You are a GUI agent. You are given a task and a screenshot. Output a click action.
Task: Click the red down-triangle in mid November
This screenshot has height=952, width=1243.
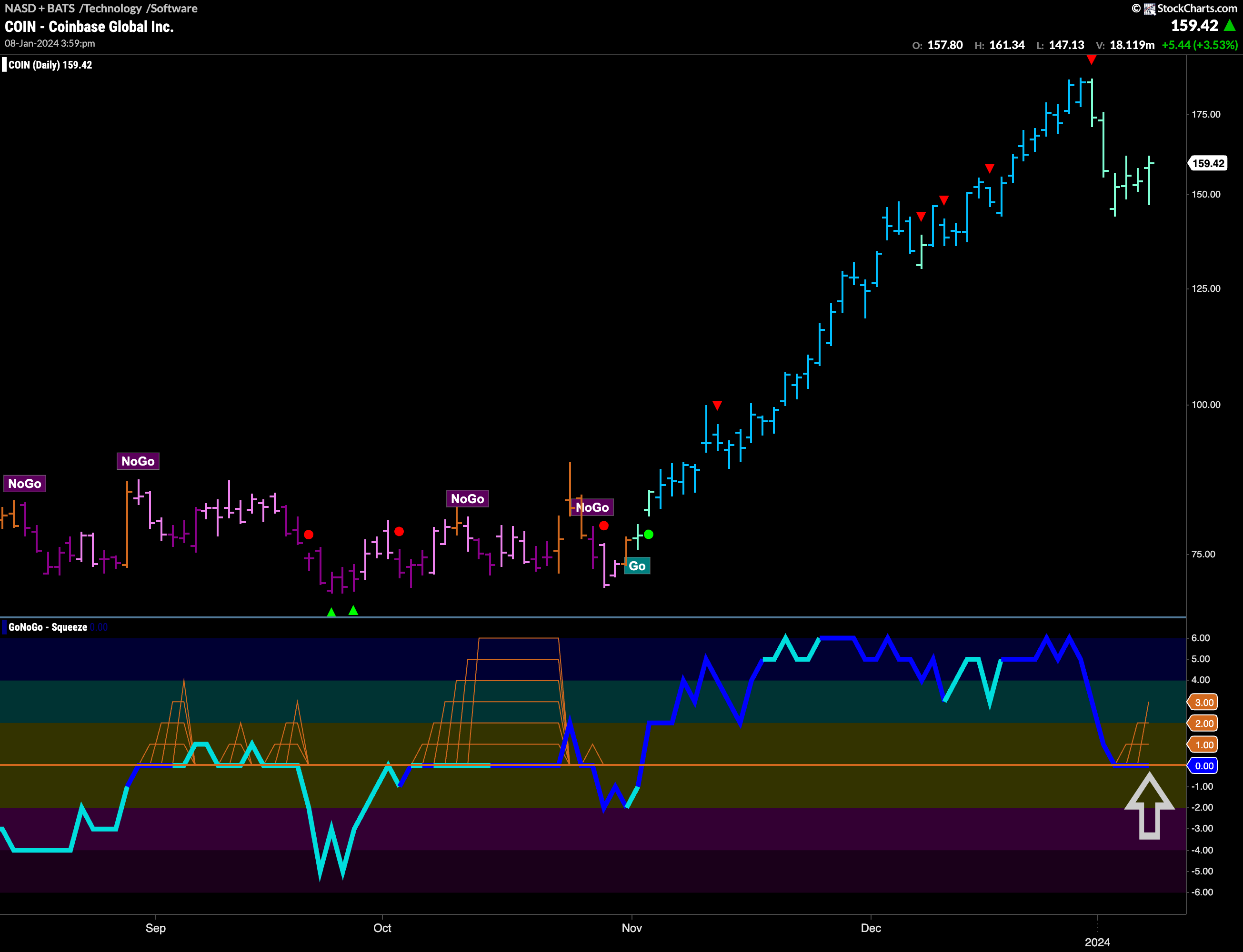pos(717,405)
